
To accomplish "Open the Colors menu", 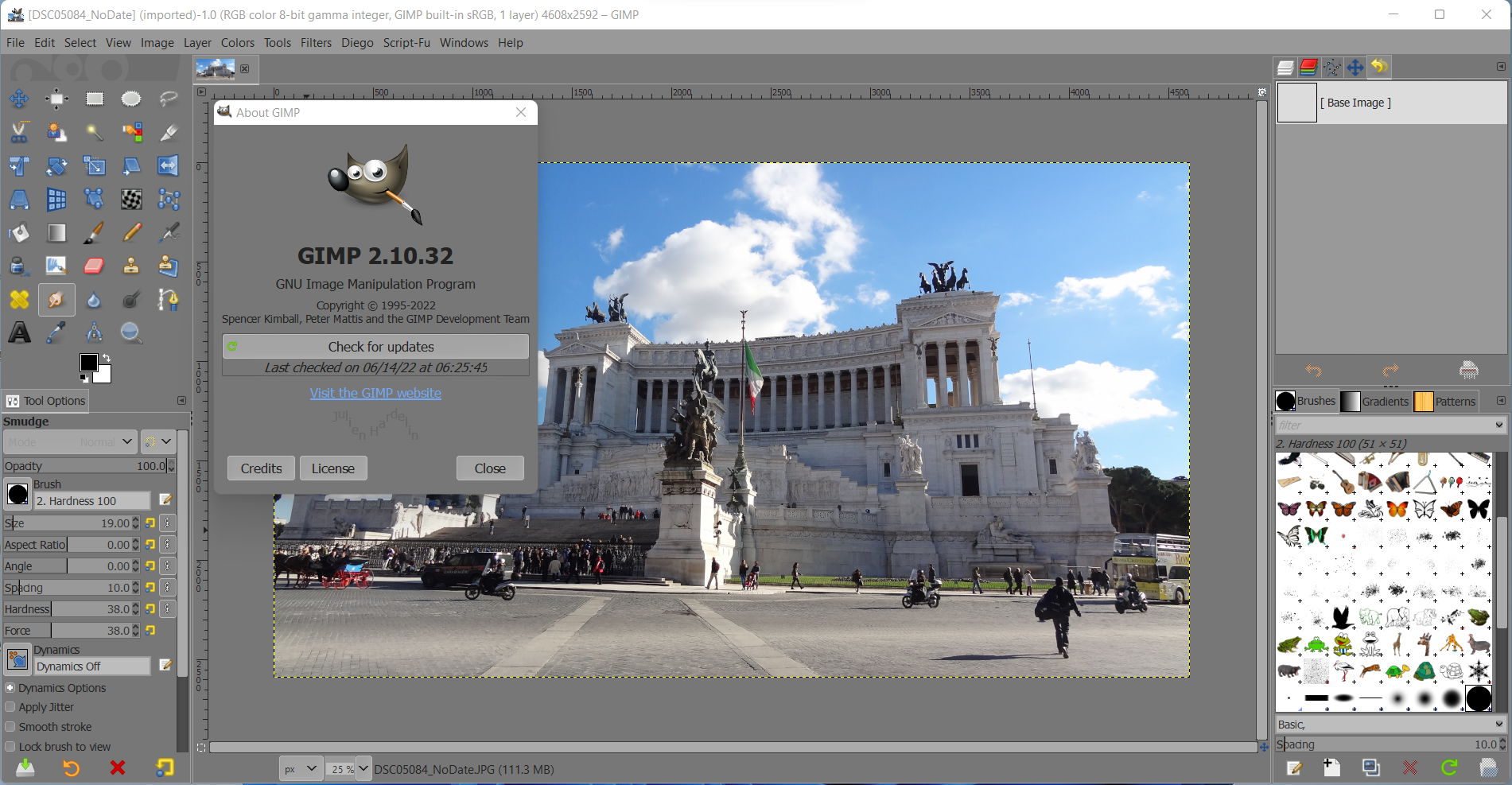I will pos(238,43).
